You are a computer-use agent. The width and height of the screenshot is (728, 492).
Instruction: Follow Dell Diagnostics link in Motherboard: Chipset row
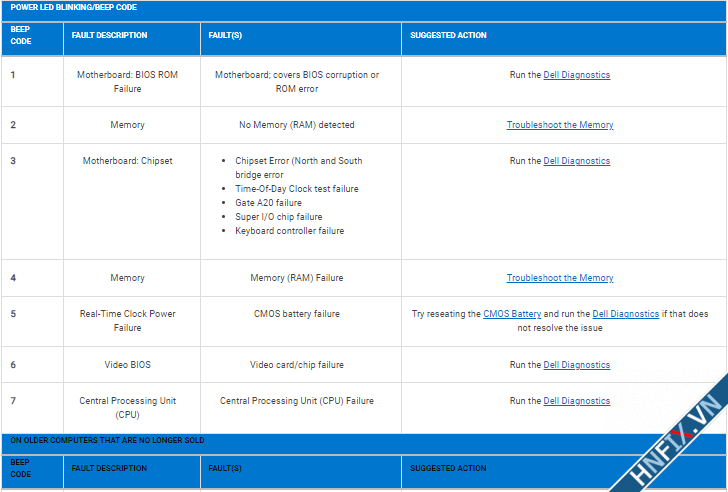576,161
